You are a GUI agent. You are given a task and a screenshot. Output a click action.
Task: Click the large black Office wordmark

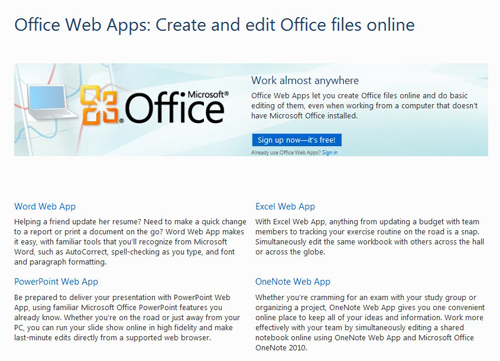coord(174,108)
